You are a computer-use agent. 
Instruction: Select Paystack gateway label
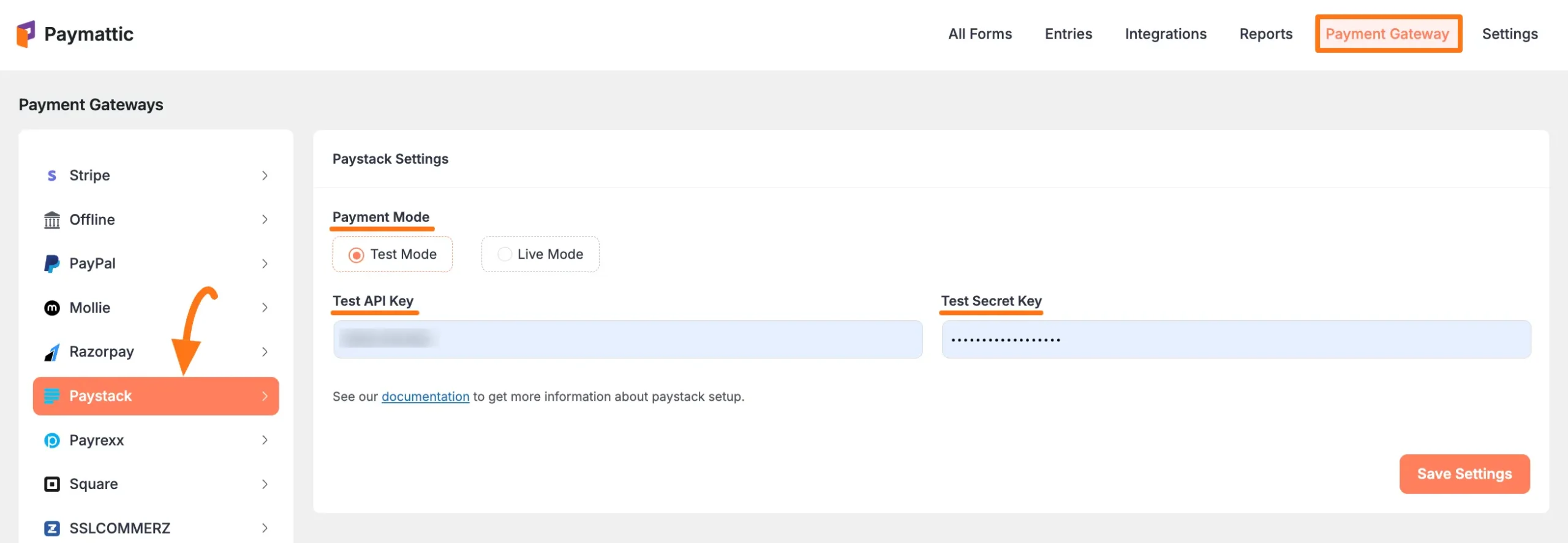(x=100, y=397)
